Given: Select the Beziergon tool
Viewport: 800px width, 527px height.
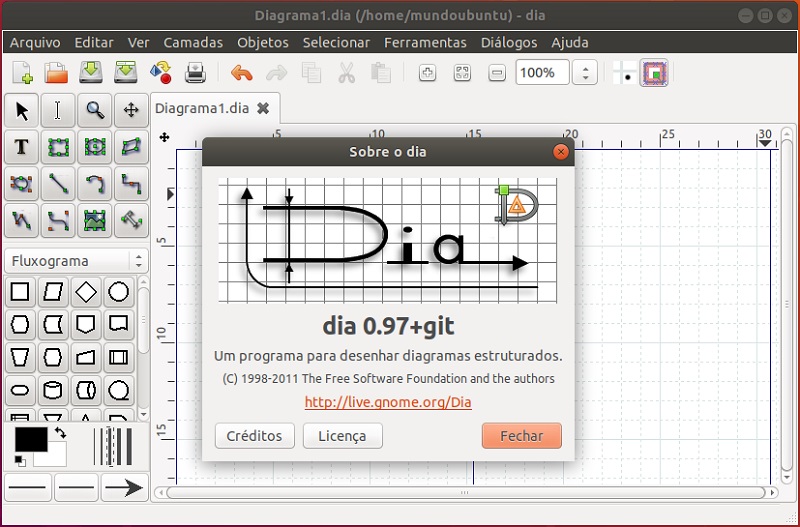Looking at the screenshot, I should (21, 184).
